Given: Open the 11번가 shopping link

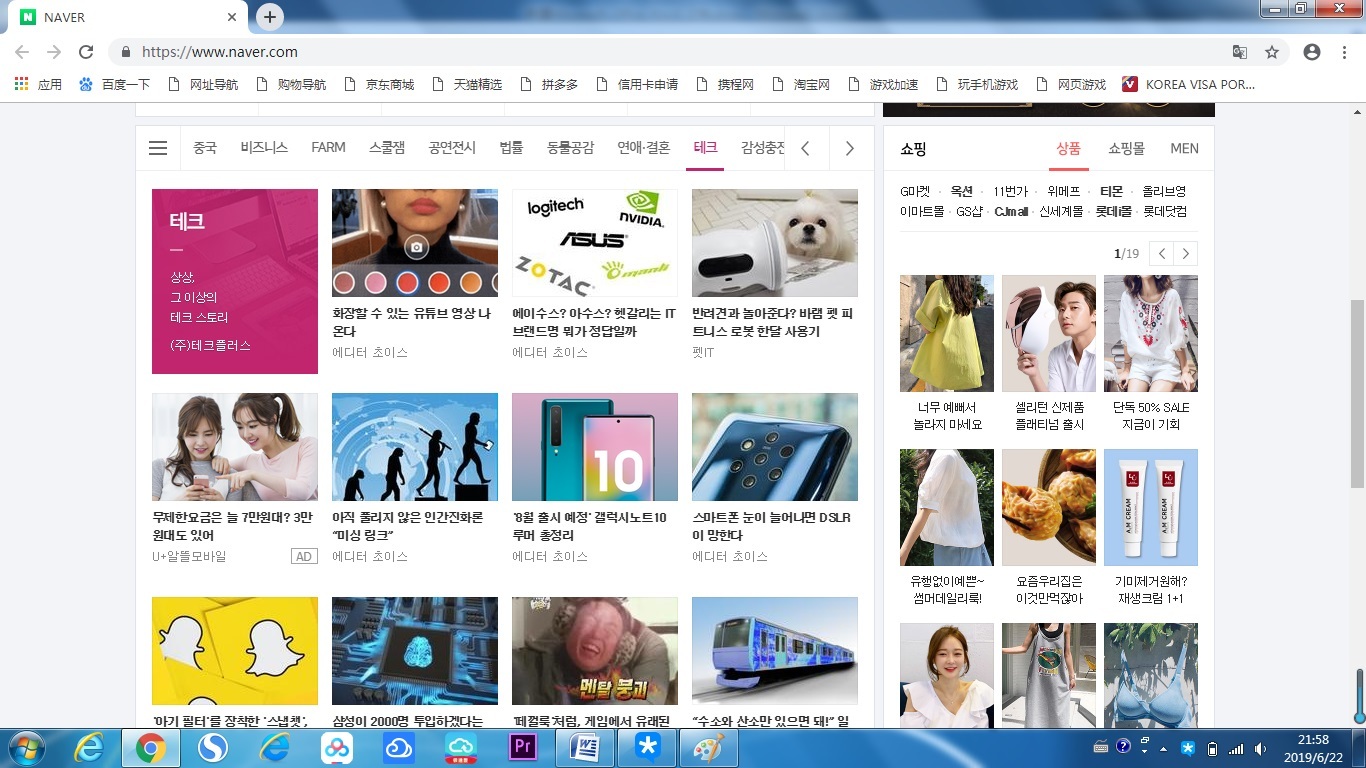Looking at the screenshot, I should (1010, 191).
